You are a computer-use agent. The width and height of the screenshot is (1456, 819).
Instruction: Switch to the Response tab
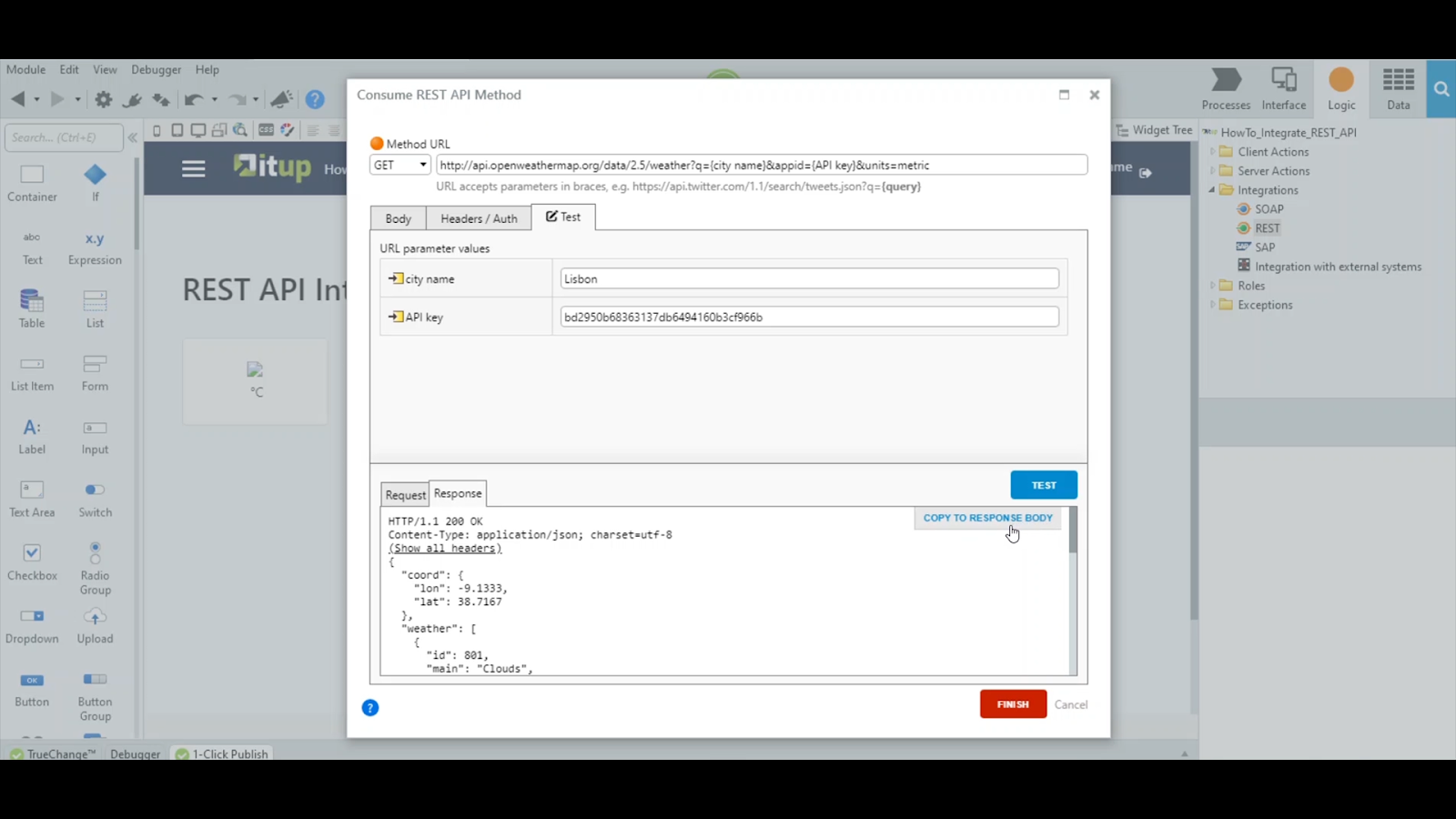point(458,493)
